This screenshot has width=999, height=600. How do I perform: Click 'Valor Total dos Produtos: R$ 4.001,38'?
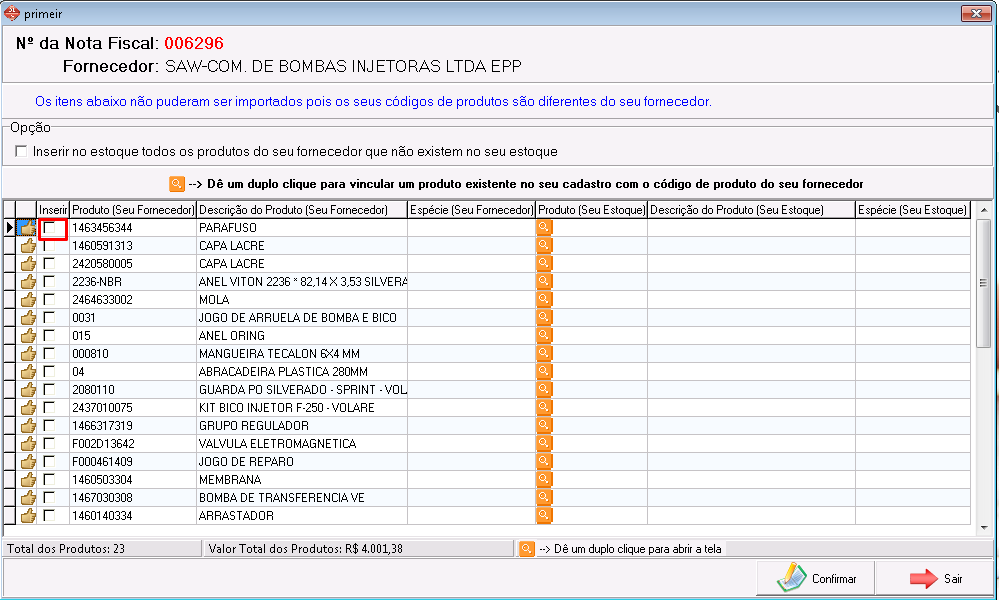coord(306,548)
